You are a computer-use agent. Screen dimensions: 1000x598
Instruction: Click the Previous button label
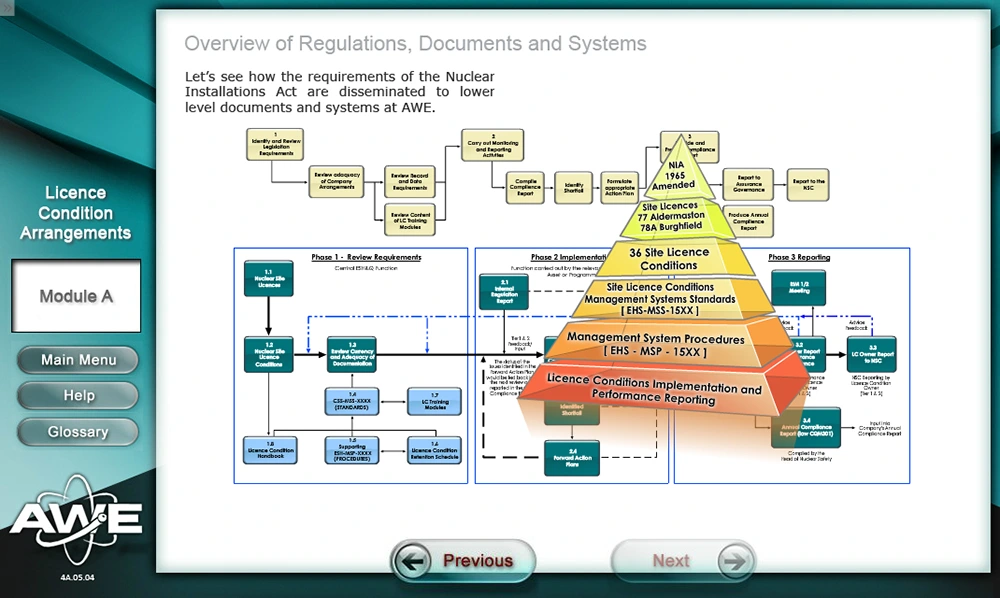point(477,561)
